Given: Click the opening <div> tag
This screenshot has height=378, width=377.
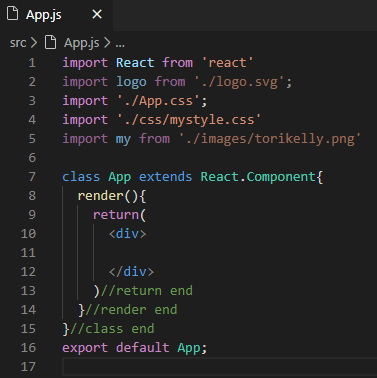Looking at the screenshot, I should (x=127, y=234).
